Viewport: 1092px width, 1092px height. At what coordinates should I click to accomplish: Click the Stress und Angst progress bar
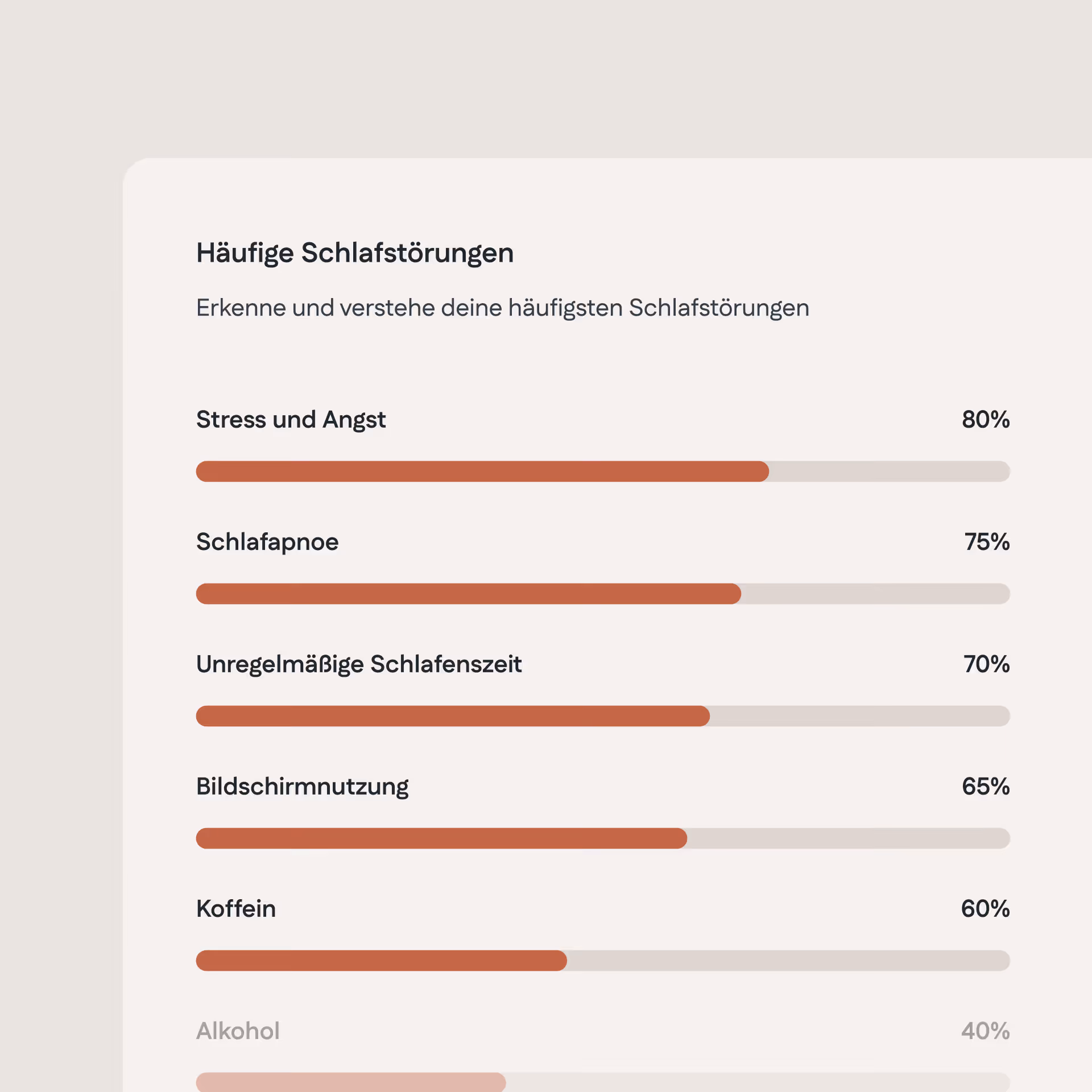603,471
